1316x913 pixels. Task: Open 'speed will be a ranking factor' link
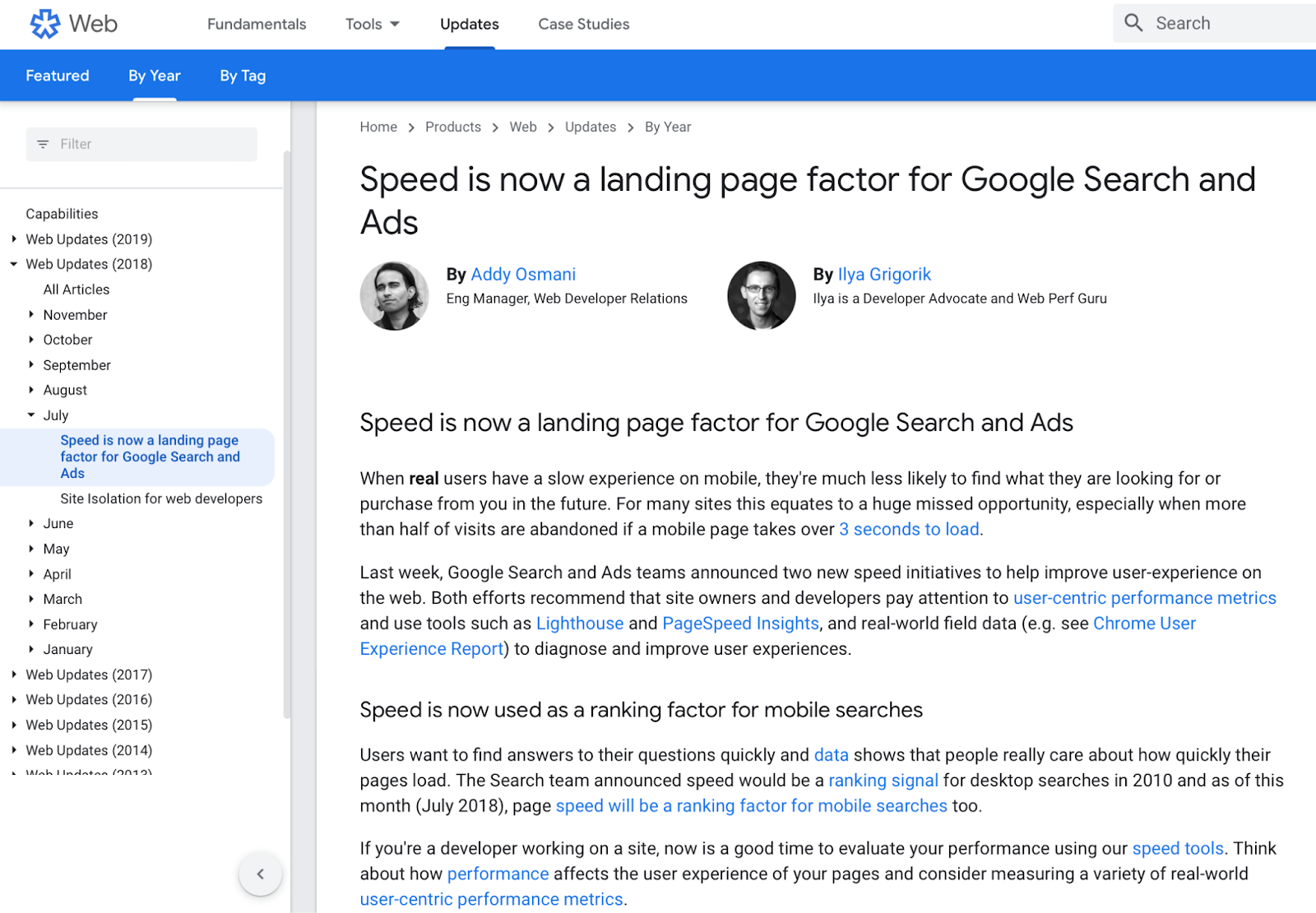coord(752,806)
